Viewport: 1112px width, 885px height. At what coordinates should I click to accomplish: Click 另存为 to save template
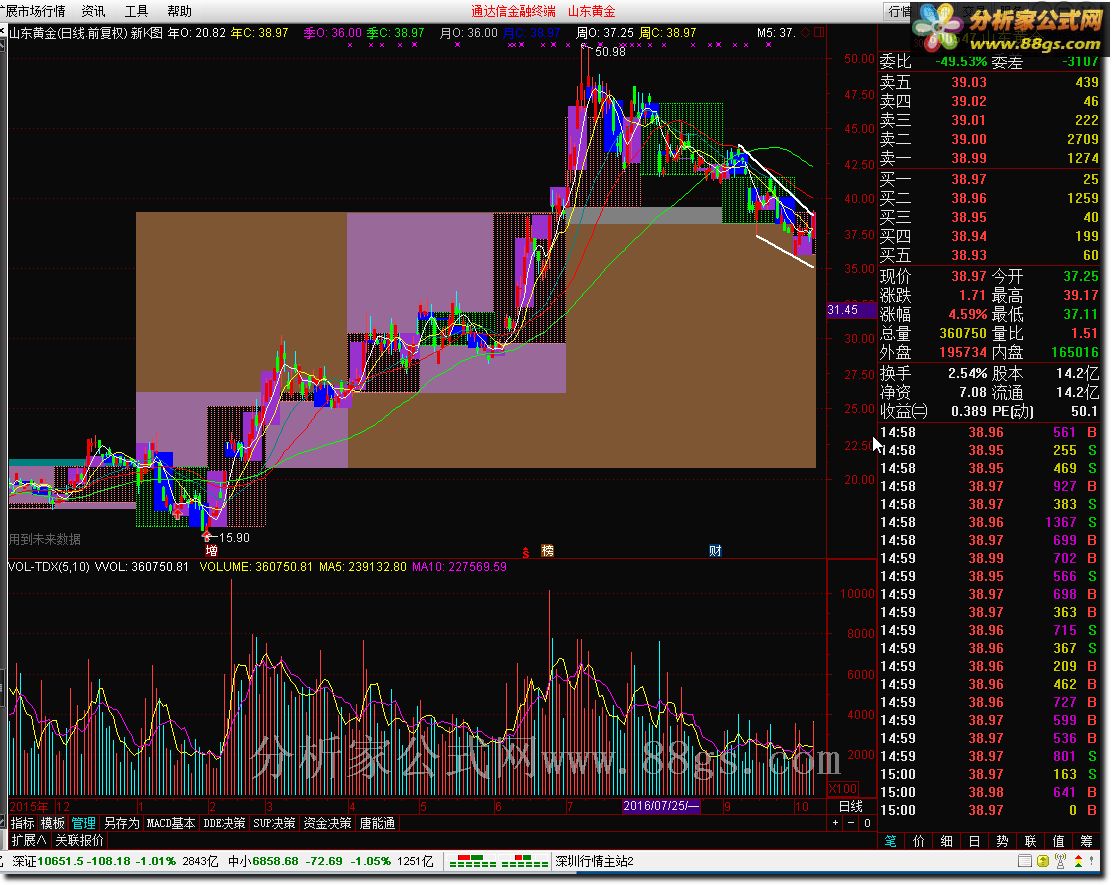pyautogui.click(x=121, y=823)
